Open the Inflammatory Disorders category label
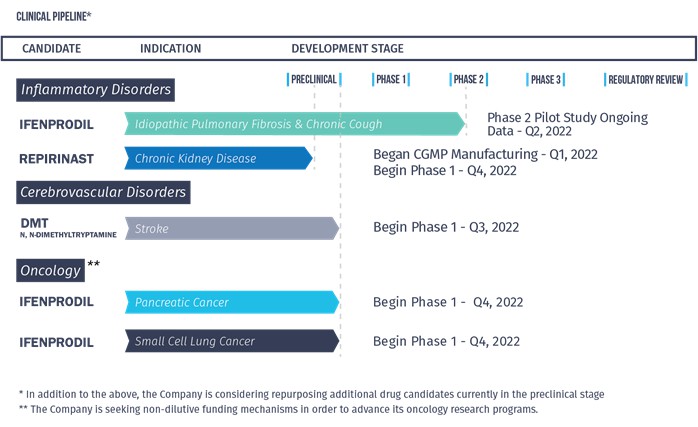The image size is (698, 427). (x=95, y=89)
